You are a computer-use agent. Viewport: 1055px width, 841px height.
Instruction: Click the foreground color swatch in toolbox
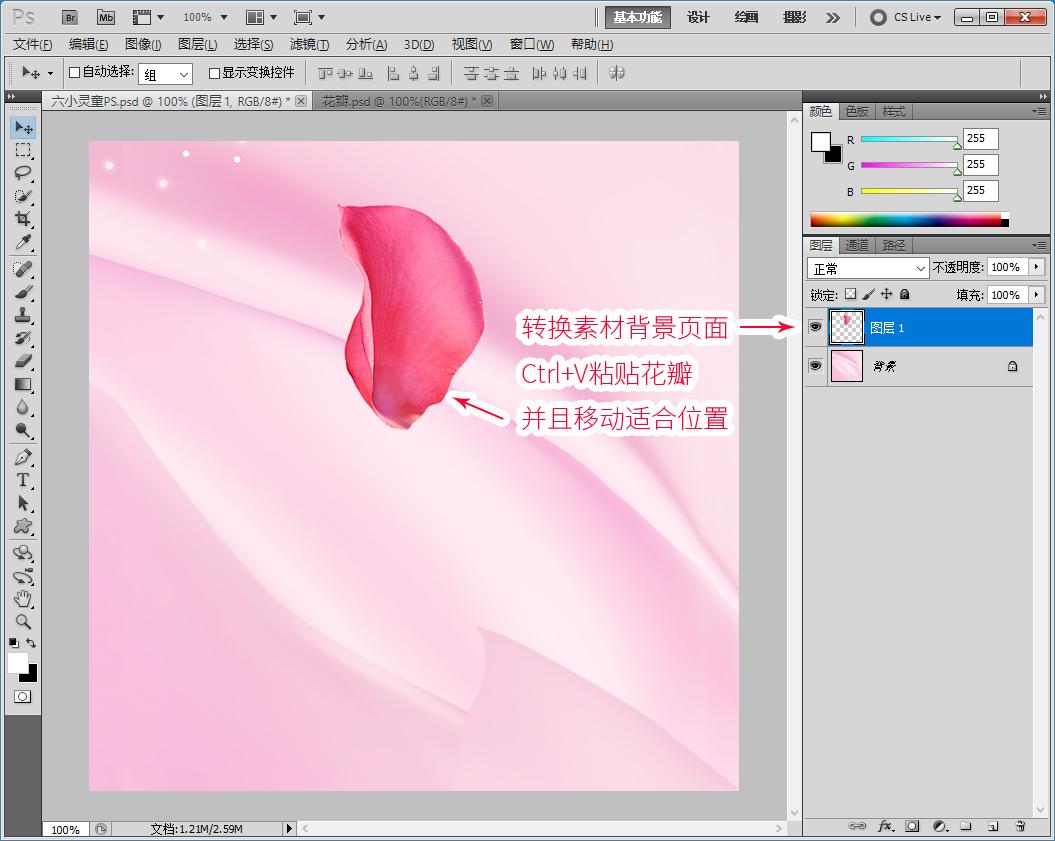[18, 663]
